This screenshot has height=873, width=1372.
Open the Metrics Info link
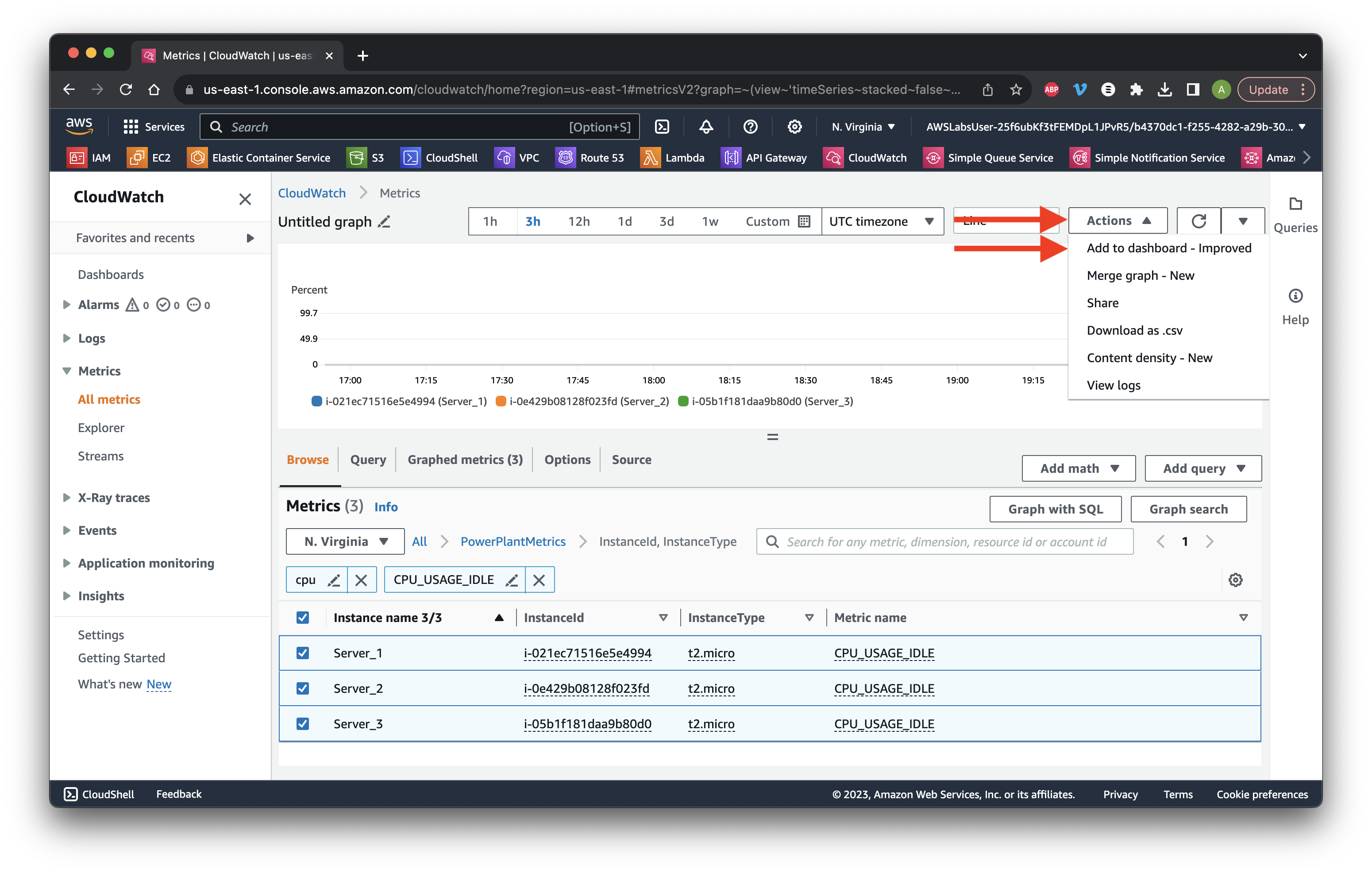coord(386,507)
